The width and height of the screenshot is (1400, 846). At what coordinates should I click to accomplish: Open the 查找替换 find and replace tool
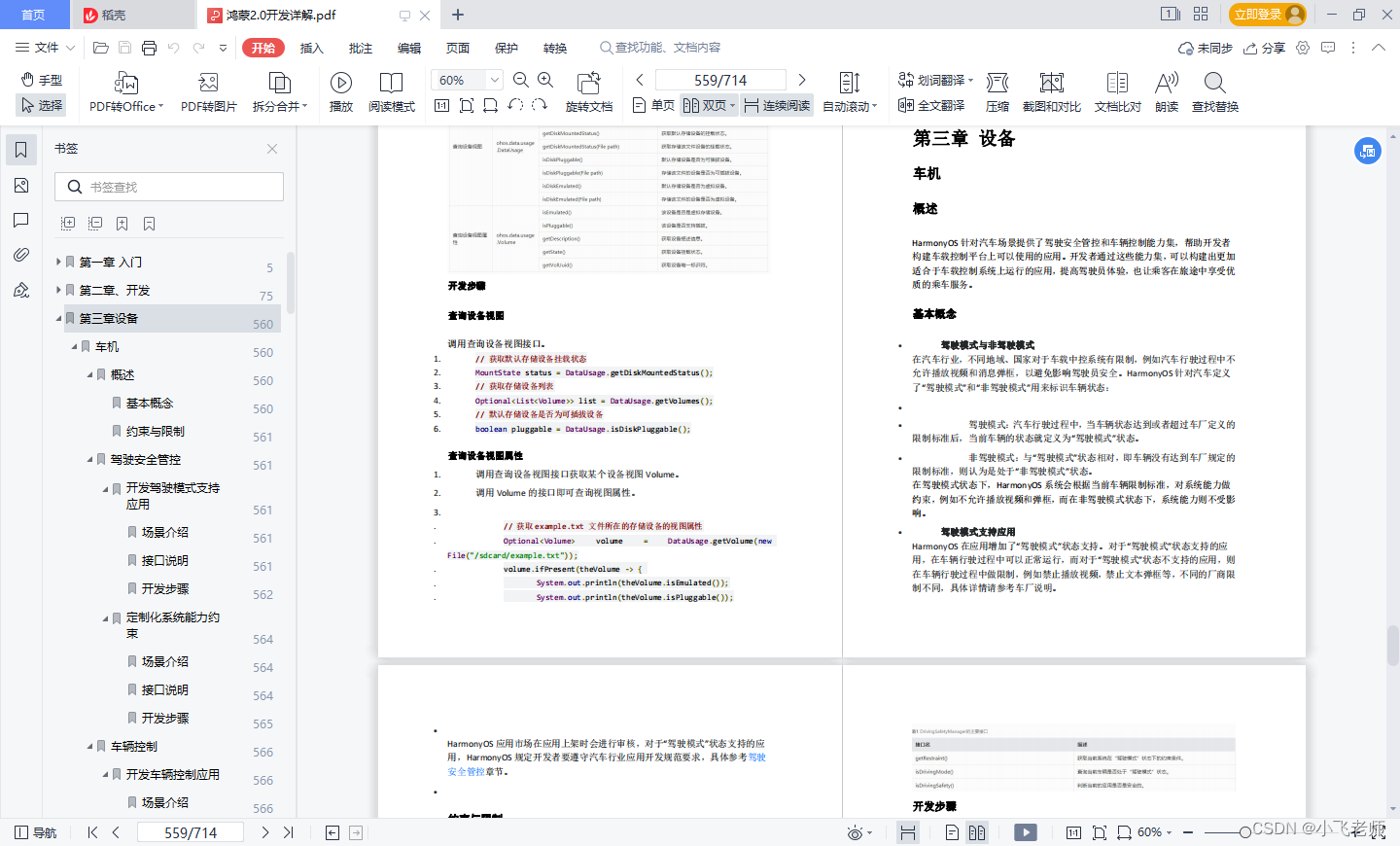coord(1215,92)
